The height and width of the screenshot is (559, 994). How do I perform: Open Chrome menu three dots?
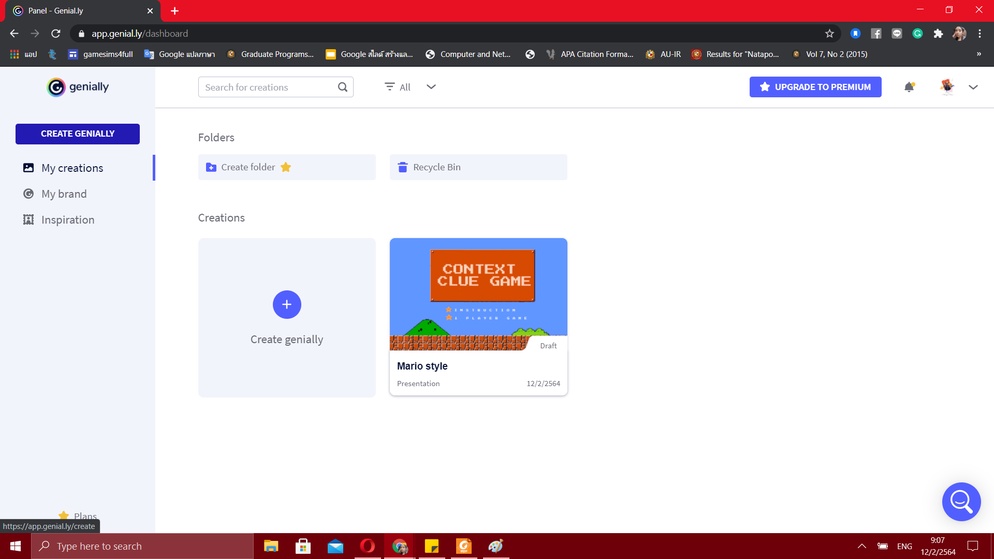[x=979, y=34]
